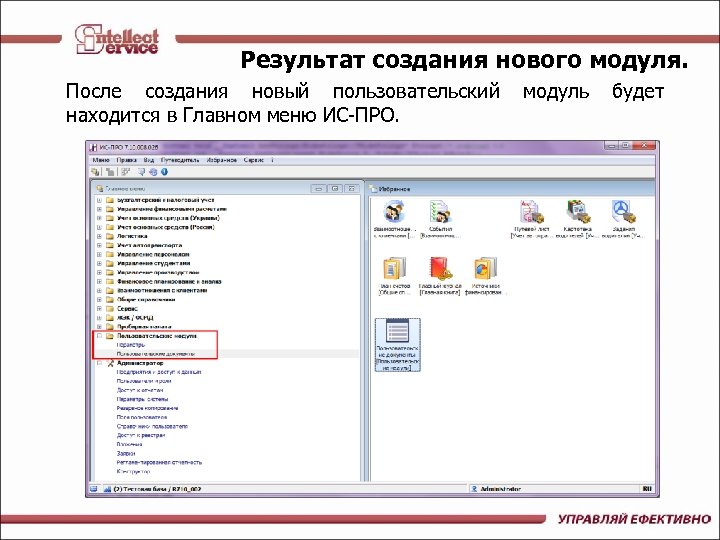Open the План счетов folder icon
The image size is (720, 540).
(x=394, y=269)
